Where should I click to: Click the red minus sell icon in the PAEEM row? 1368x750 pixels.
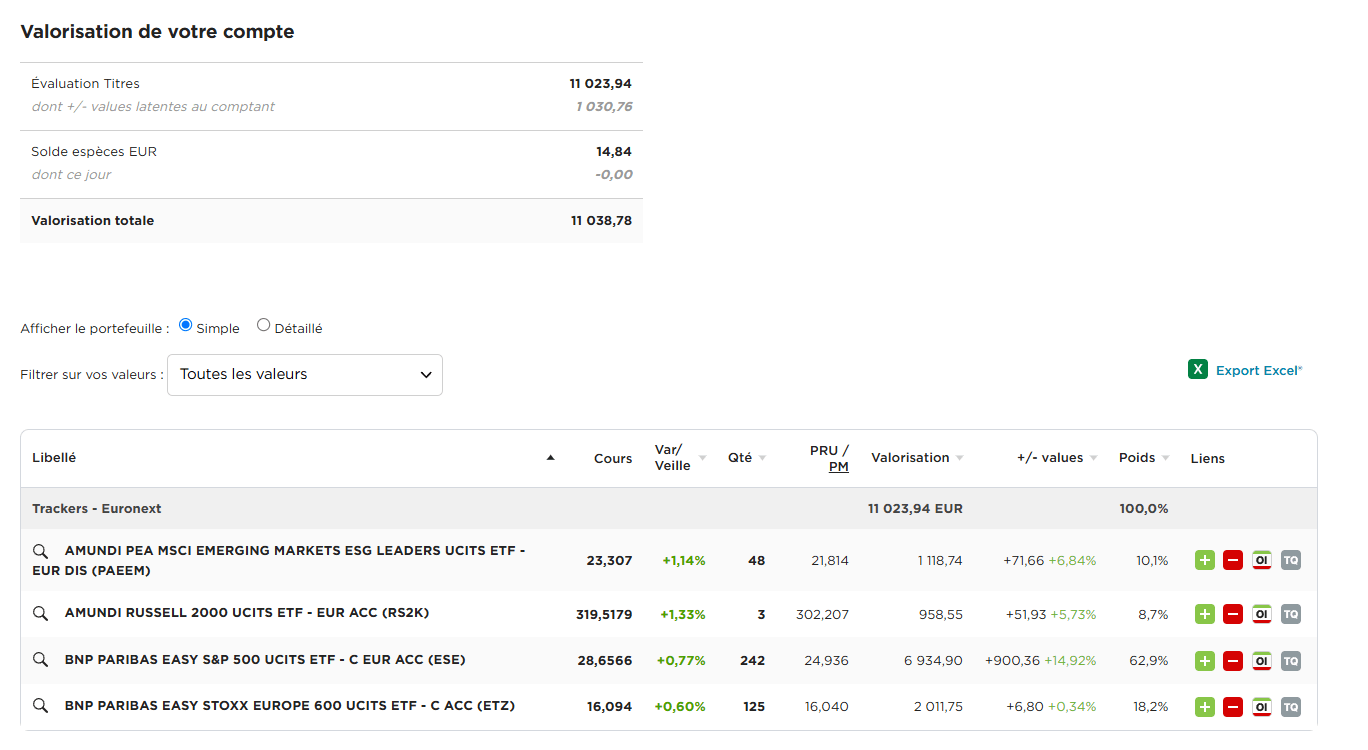[x=1233, y=560]
